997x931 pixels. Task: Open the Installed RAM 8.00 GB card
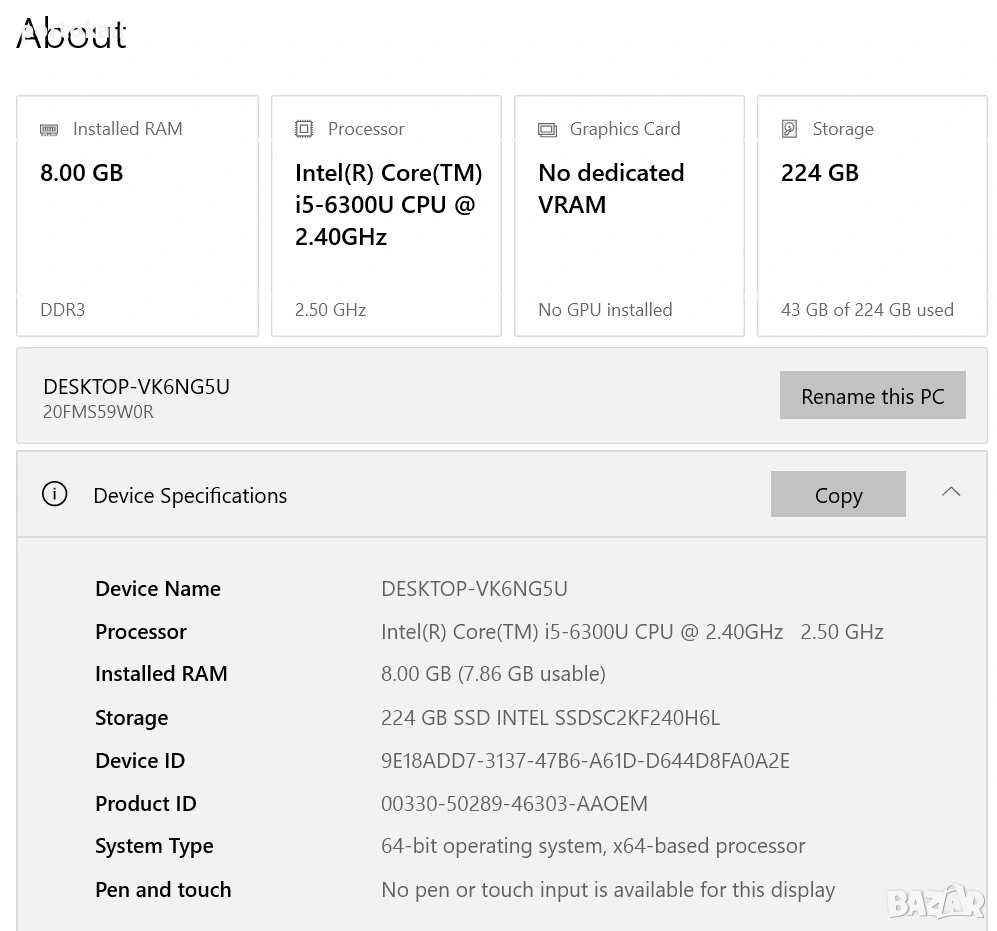coord(137,216)
